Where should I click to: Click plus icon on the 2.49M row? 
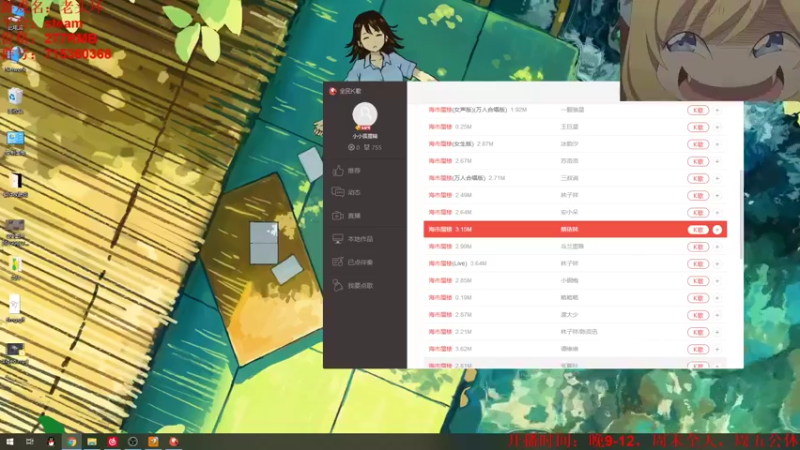(717, 195)
